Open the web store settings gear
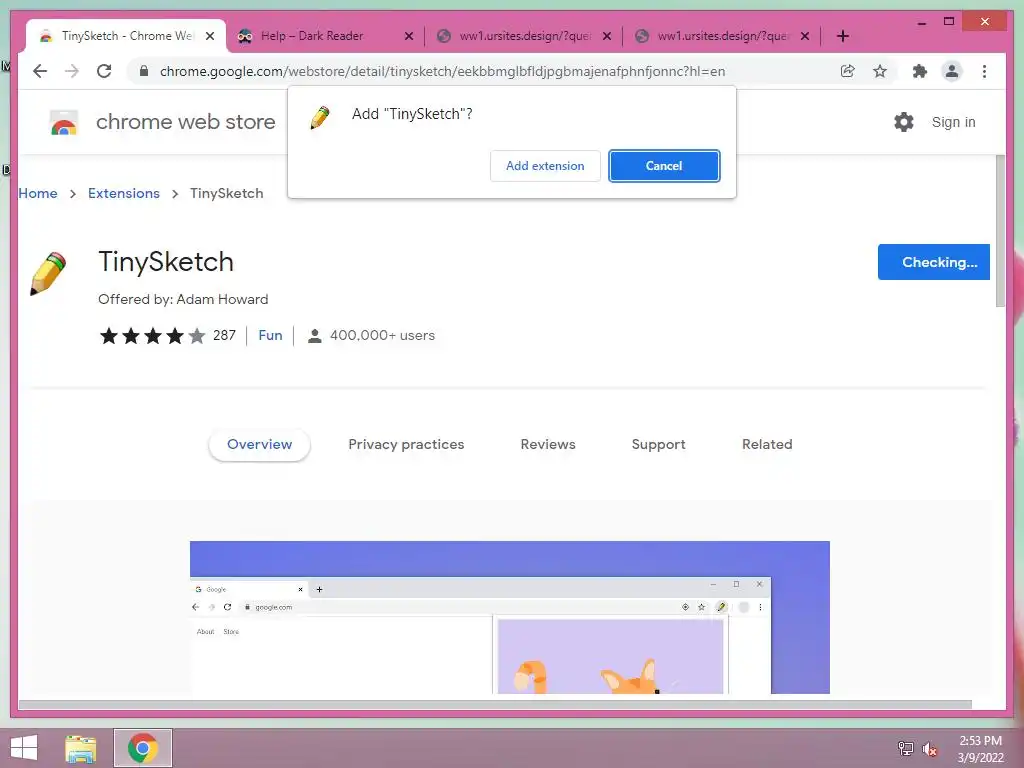1024x768 pixels. pos(904,122)
